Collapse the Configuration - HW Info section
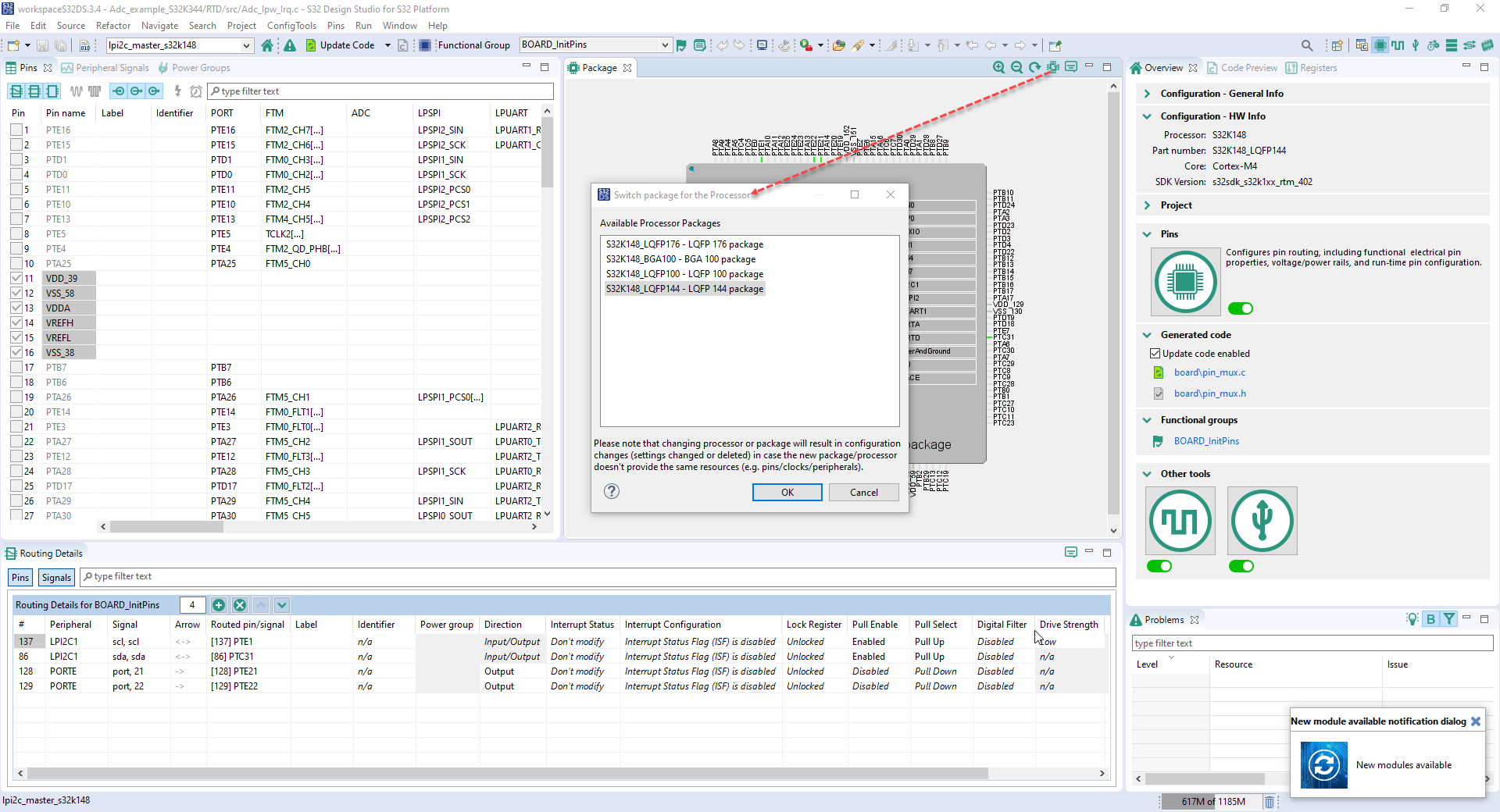Viewport: 1500px width, 812px height. coord(1146,116)
